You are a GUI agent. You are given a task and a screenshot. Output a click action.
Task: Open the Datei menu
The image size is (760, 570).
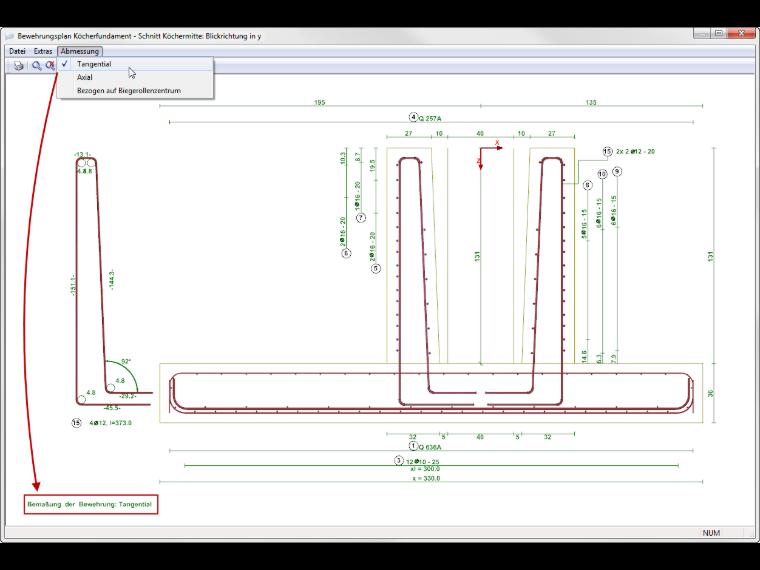(17, 51)
